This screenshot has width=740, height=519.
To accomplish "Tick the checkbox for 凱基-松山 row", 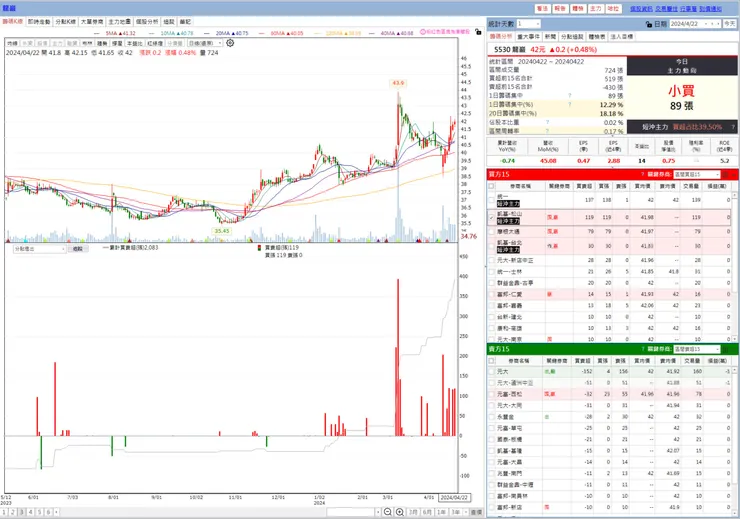I will pos(492,218).
